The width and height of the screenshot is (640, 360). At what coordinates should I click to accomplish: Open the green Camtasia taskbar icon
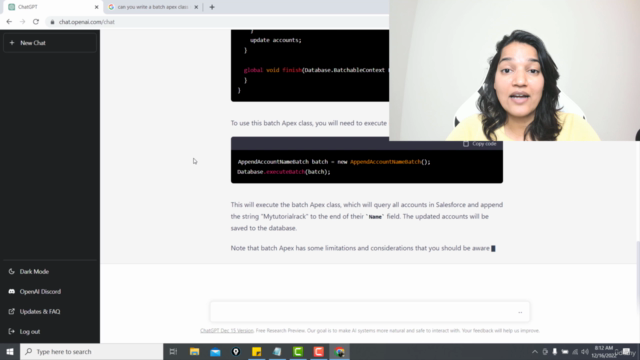[298, 351]
